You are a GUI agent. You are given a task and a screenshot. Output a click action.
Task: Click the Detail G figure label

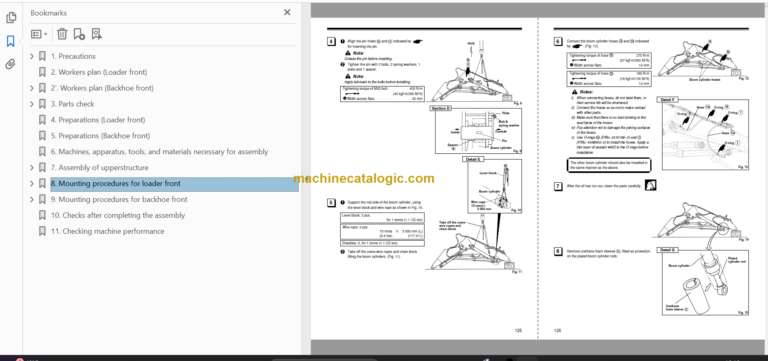(x=669, y=250)
